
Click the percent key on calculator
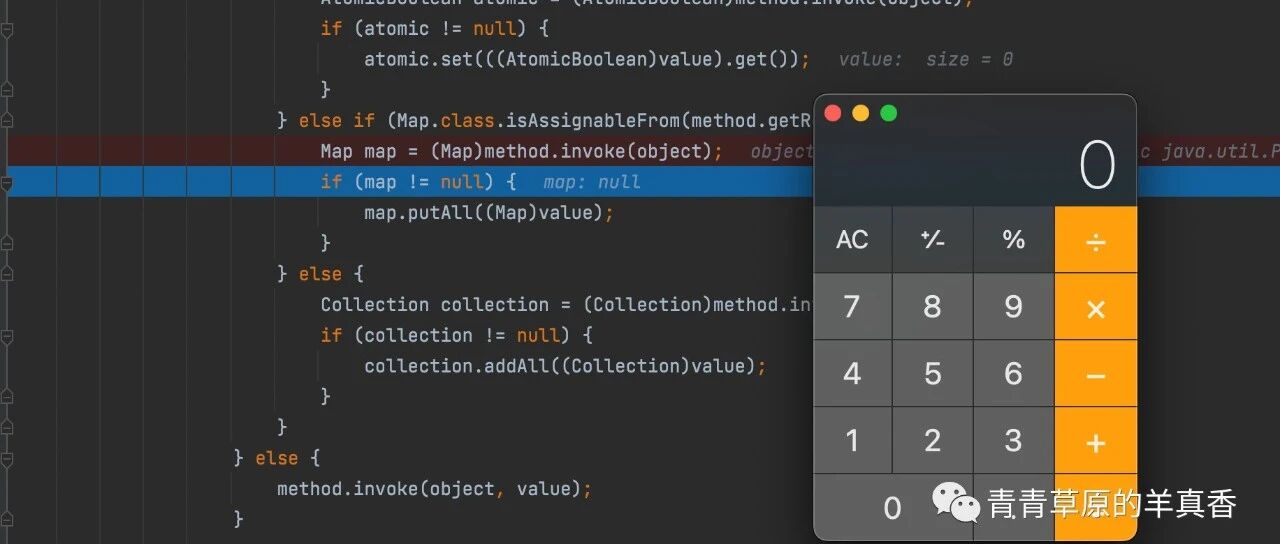pyautogui.click(x=1014, y=240)
